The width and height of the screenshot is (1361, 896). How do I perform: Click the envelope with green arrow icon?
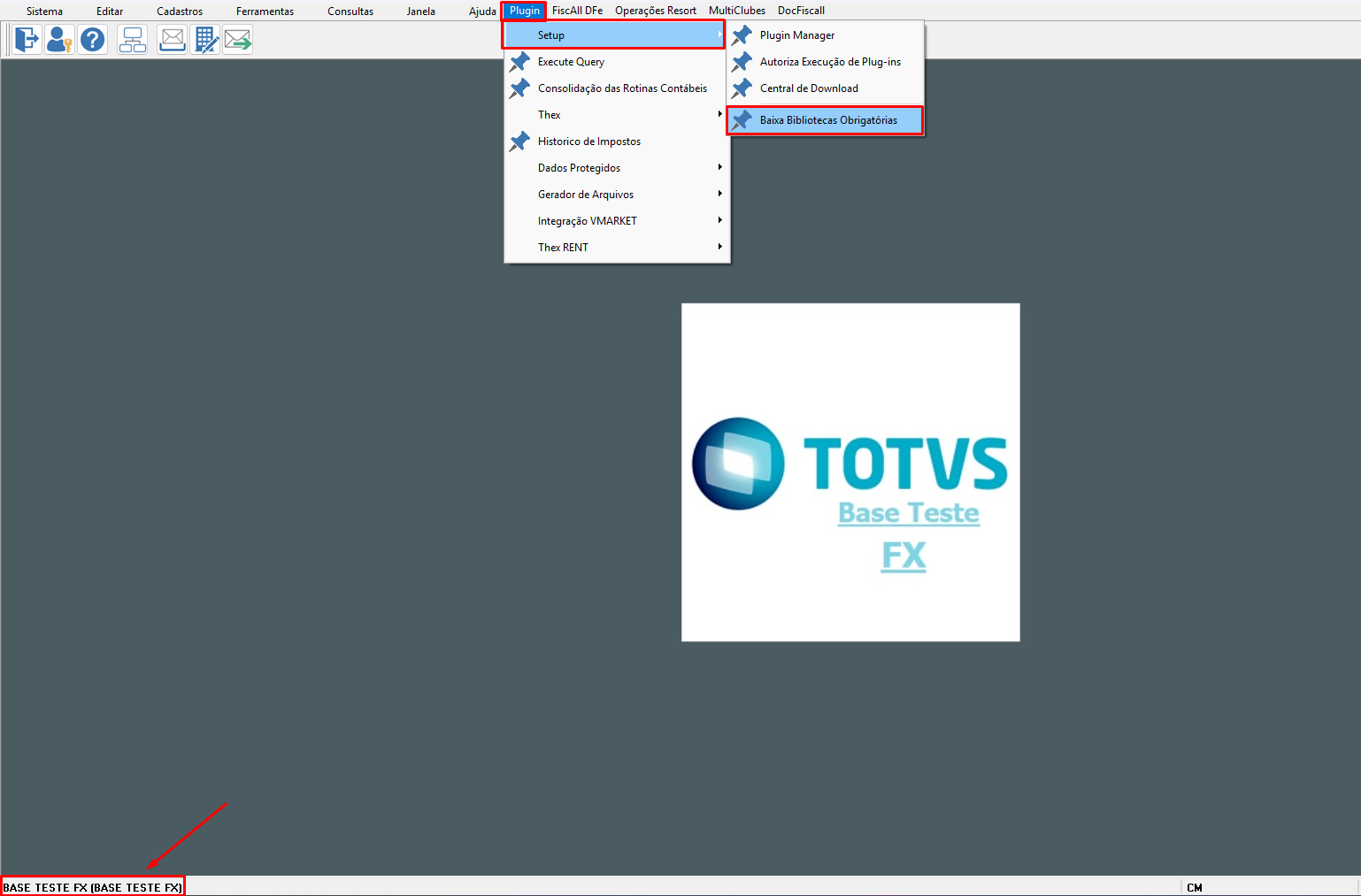238,40
